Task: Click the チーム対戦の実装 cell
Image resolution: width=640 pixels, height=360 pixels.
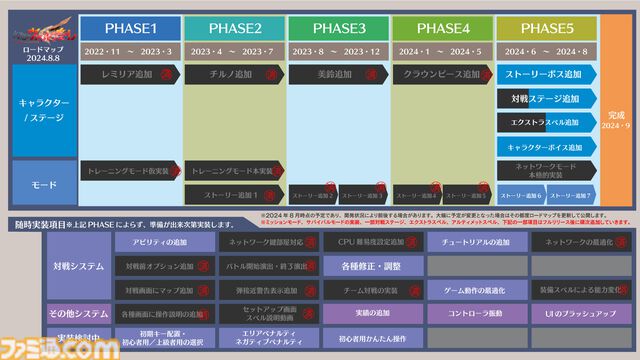Action: click(x=373, y=290)
